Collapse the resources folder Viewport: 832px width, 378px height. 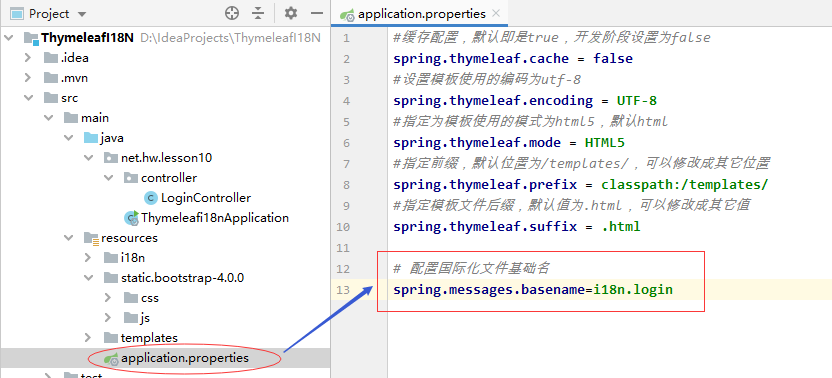coord(68,238)
